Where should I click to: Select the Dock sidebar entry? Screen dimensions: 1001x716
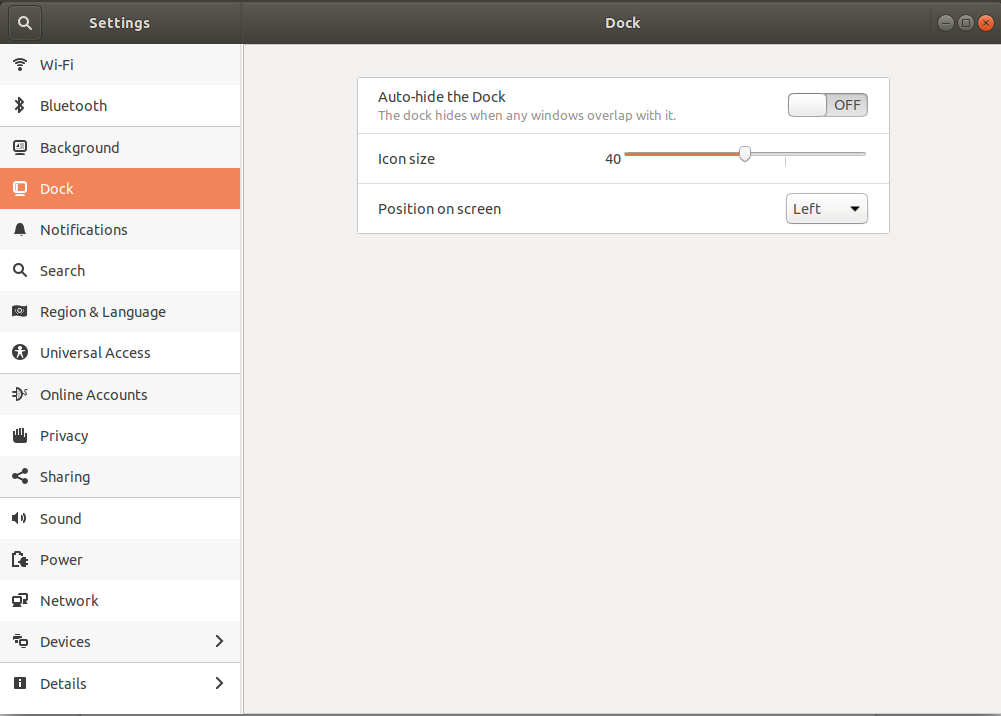57,189
